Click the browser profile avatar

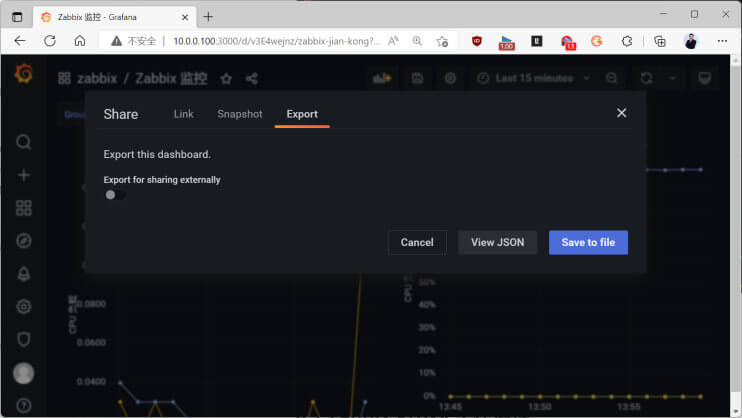(x=691, y=41)
